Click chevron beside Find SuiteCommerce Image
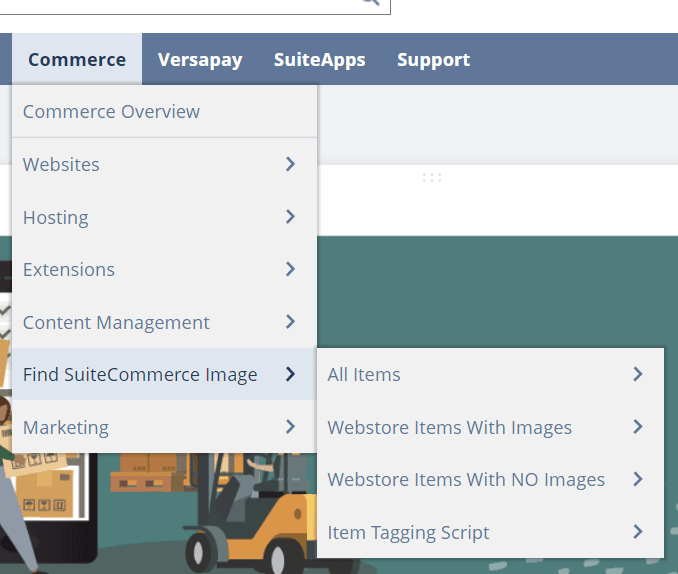 [x=291, y=374]
